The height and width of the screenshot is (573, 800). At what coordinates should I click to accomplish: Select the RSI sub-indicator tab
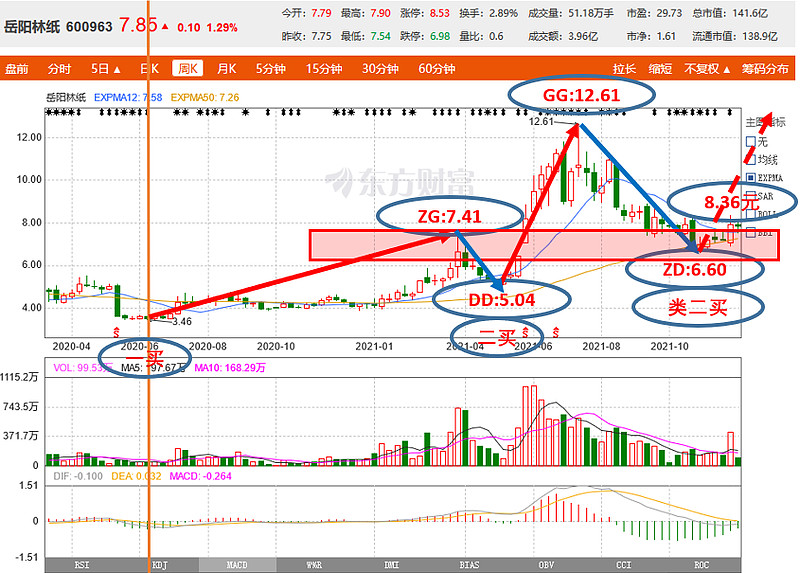(x=82, y=565)
